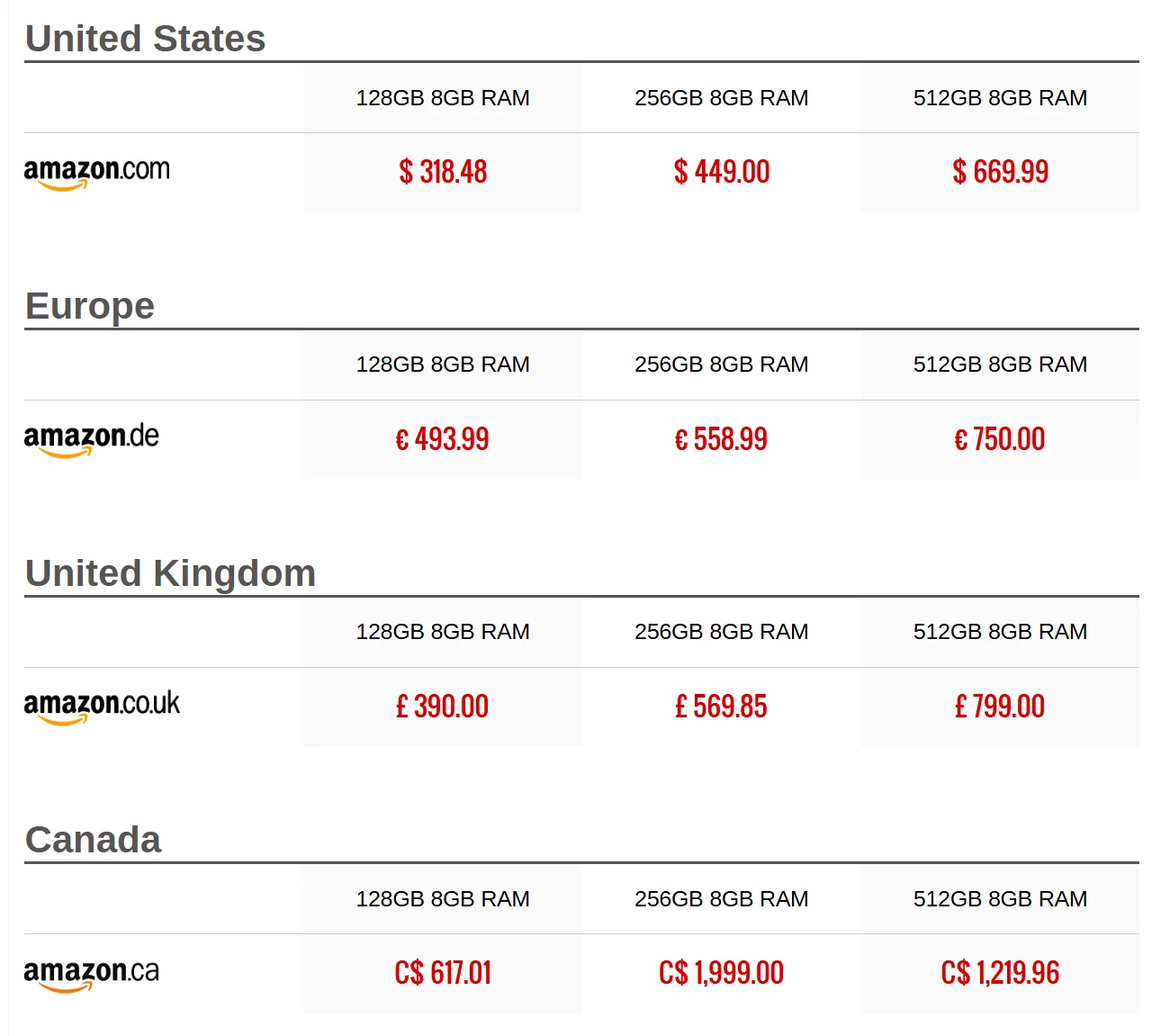1152x1036 pixels.
Task: Select the € 493.99 amazon.de price
Action: tap(443, 439)
